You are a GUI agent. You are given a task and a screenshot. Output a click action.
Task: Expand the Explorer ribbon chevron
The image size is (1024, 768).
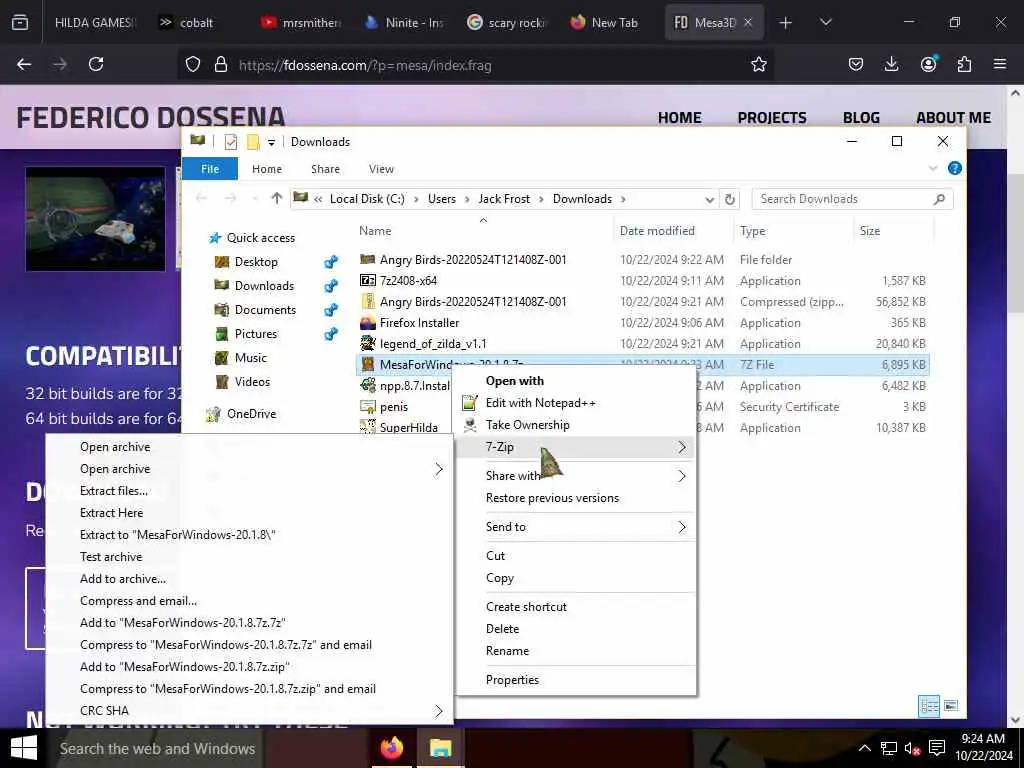click(933, 168)
